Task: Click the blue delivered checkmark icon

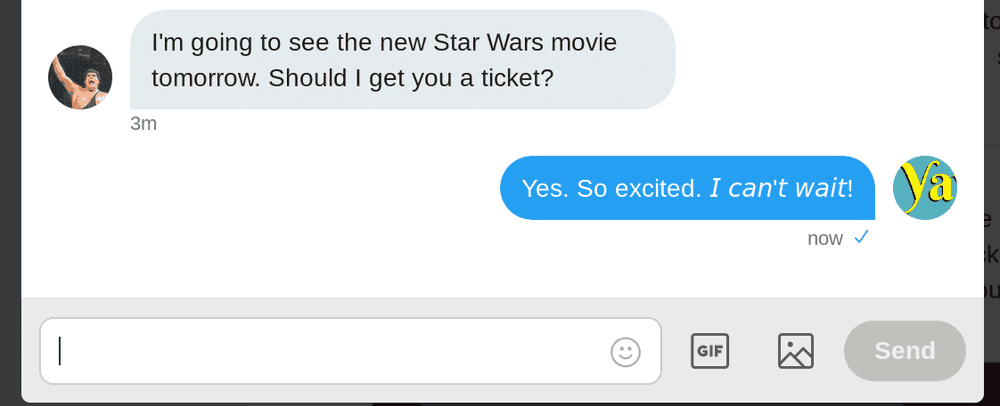Action: (x=861, y=238)
